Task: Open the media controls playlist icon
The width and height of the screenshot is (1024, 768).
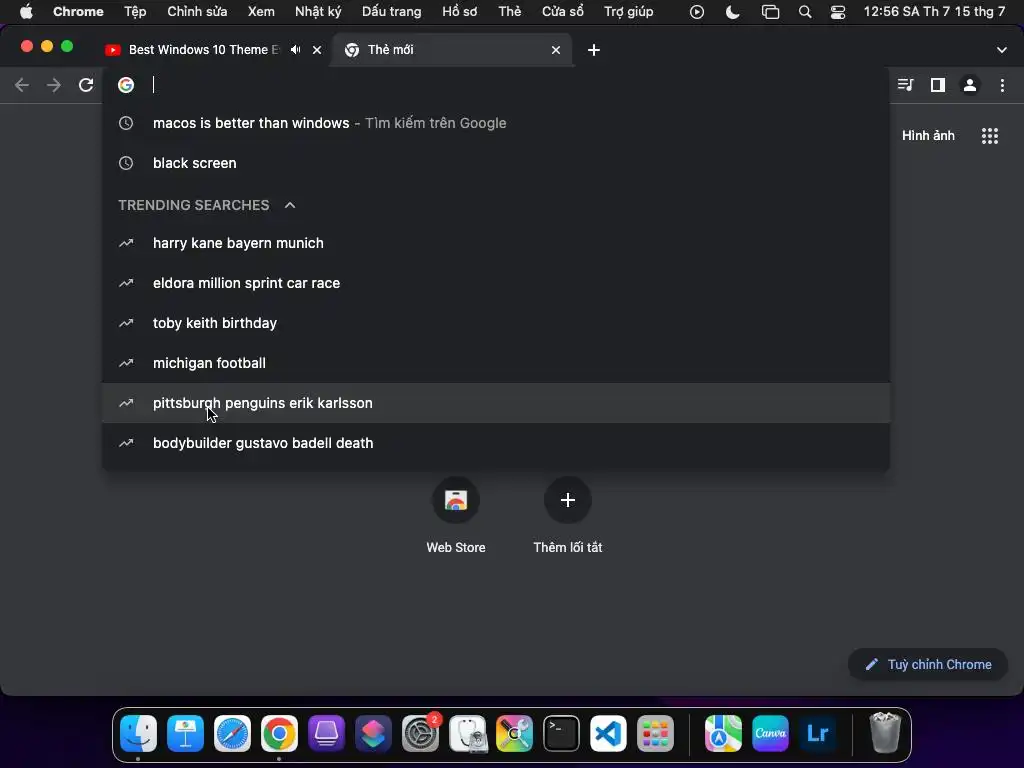Action: 905,85
